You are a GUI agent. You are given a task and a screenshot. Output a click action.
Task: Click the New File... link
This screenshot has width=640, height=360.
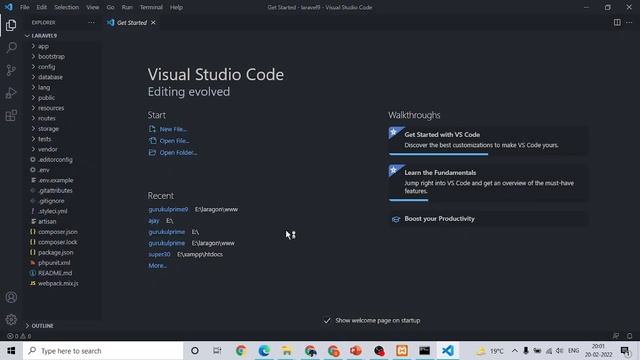pos(173,129)
